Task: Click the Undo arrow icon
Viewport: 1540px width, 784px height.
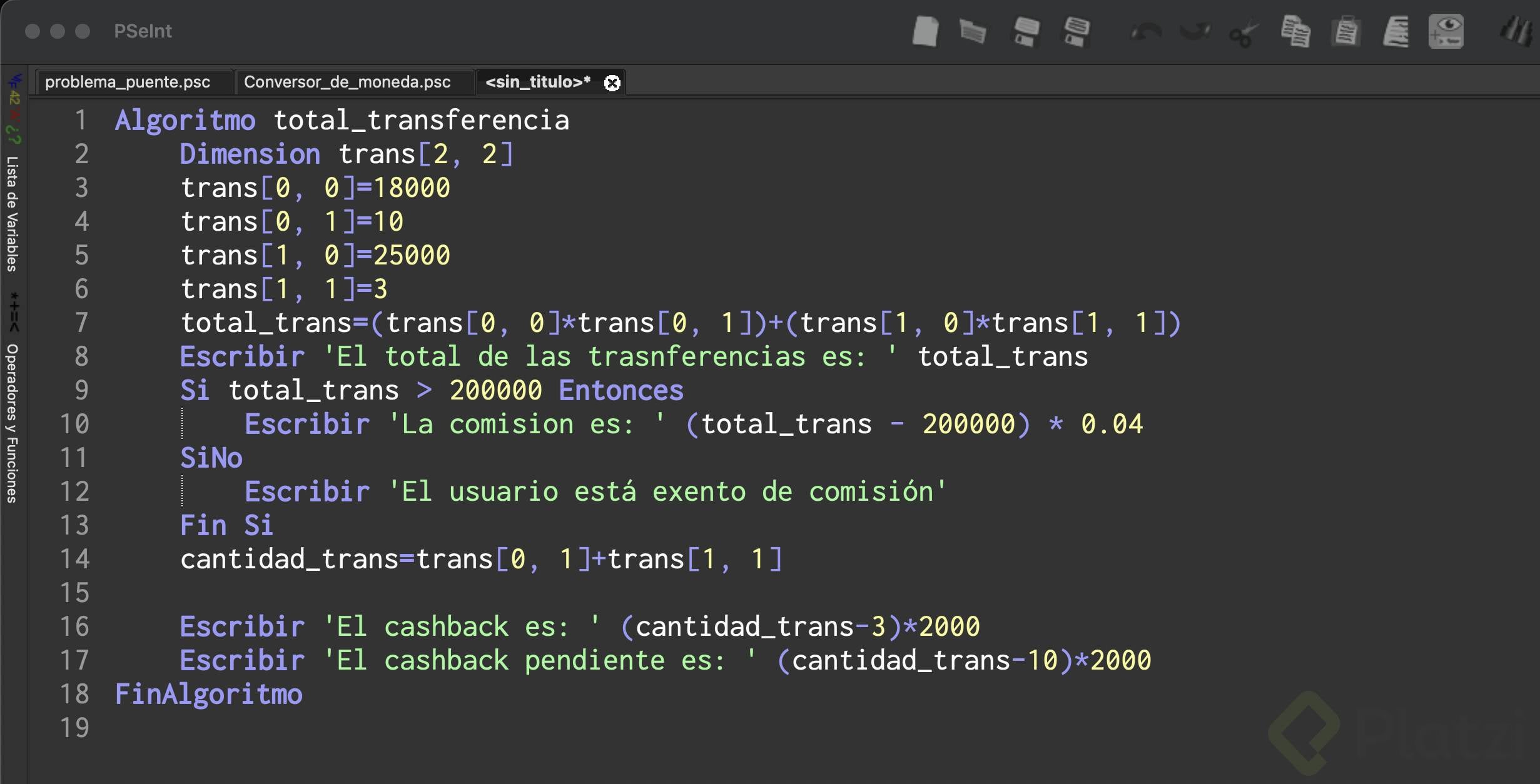Action: point(1146,31)
